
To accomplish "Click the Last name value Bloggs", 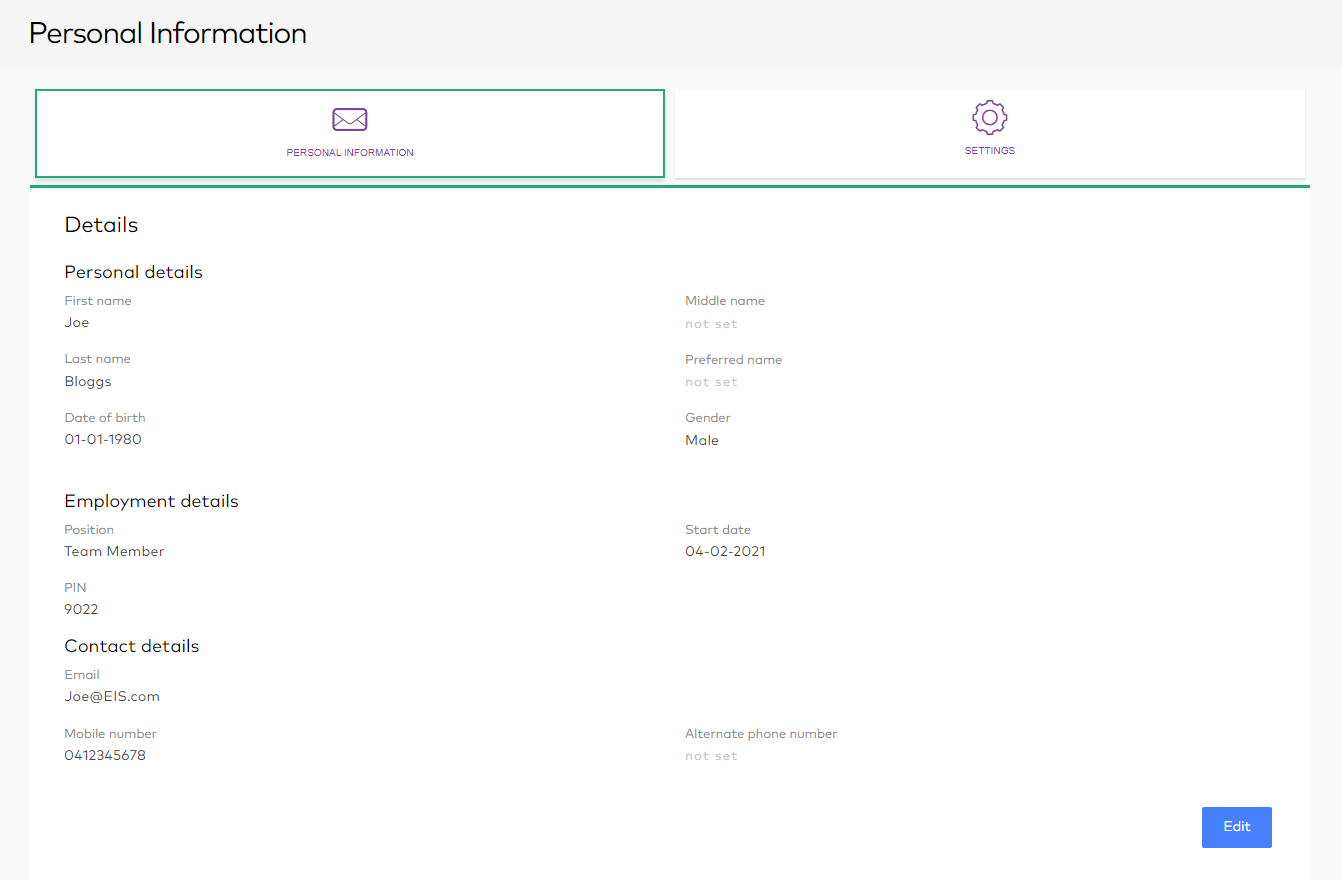I will (88, 382).
